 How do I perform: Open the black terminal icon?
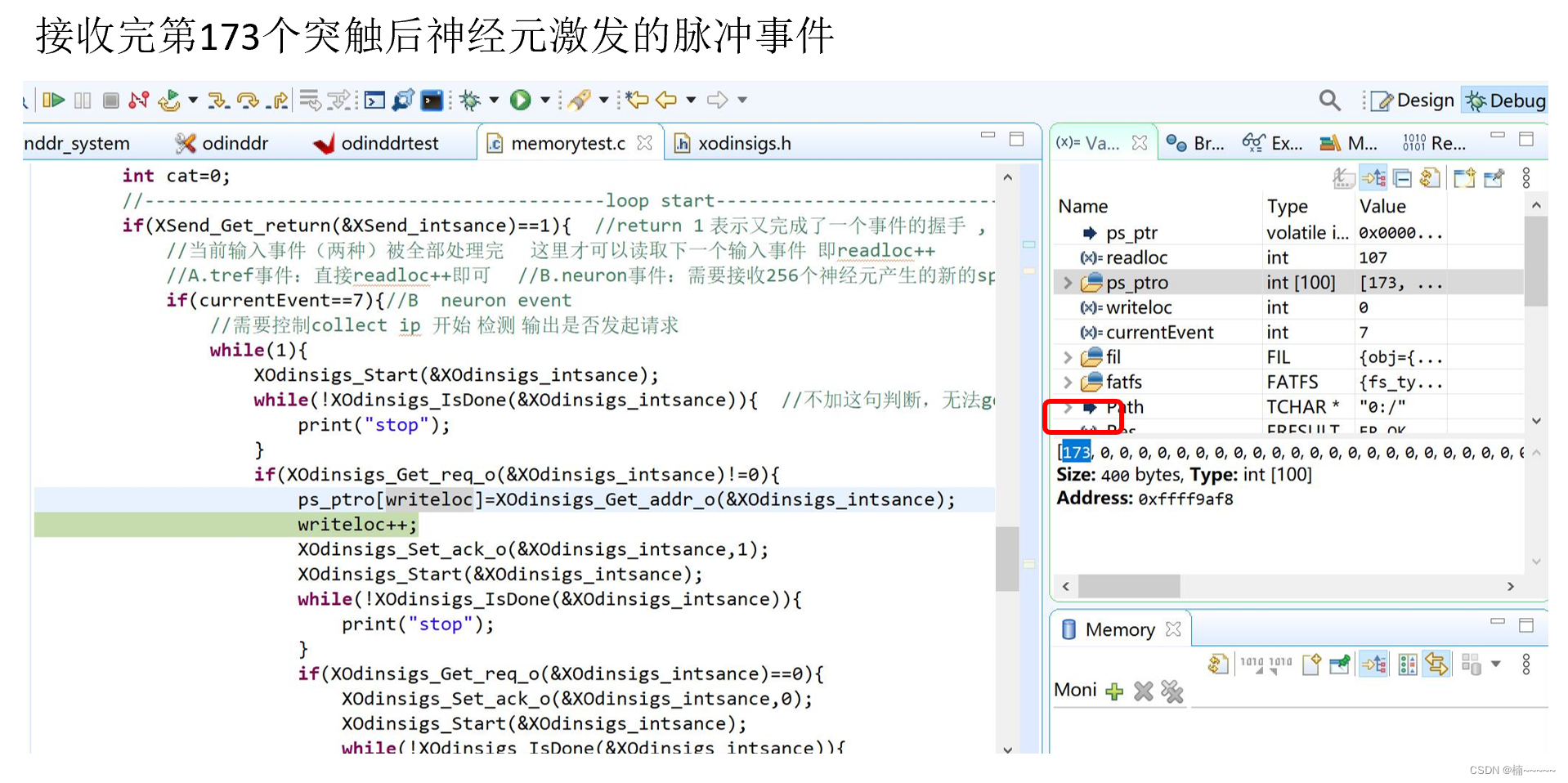point(432,100)
